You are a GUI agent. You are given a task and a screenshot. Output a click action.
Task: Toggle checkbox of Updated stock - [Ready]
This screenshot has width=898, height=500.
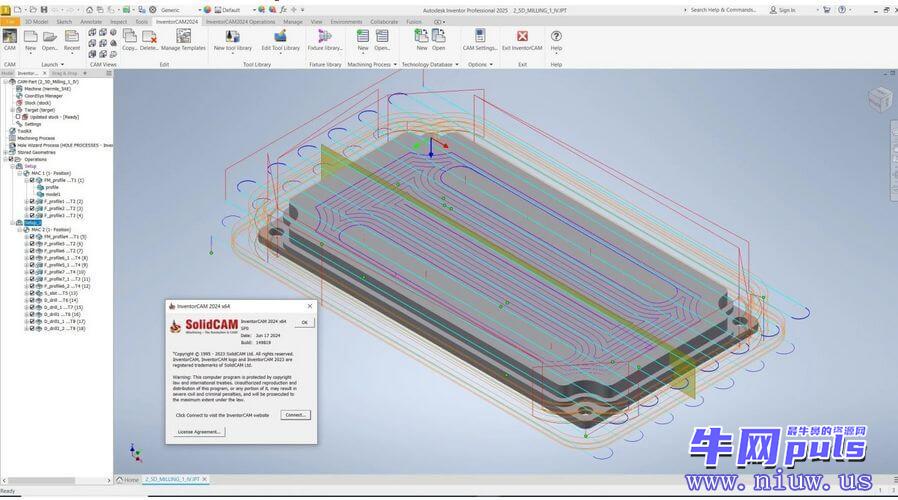coord(18,117)
